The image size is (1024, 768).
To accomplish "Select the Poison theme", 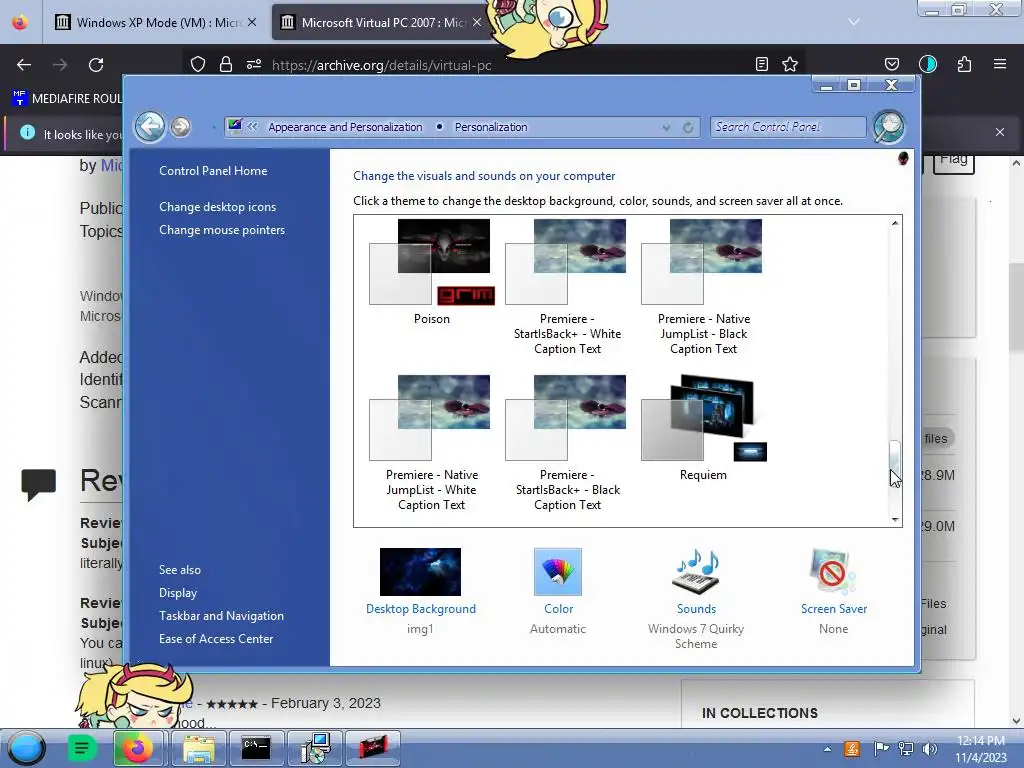I will point(432,272).
